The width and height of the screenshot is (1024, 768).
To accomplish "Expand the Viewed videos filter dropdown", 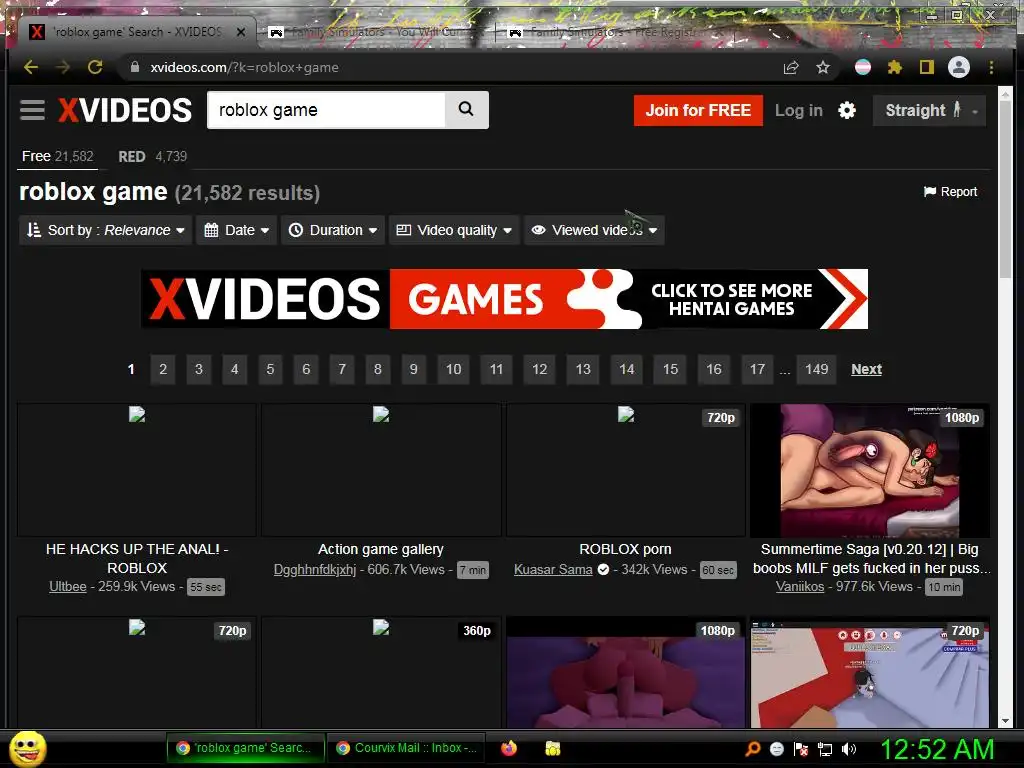I will 594,230.
